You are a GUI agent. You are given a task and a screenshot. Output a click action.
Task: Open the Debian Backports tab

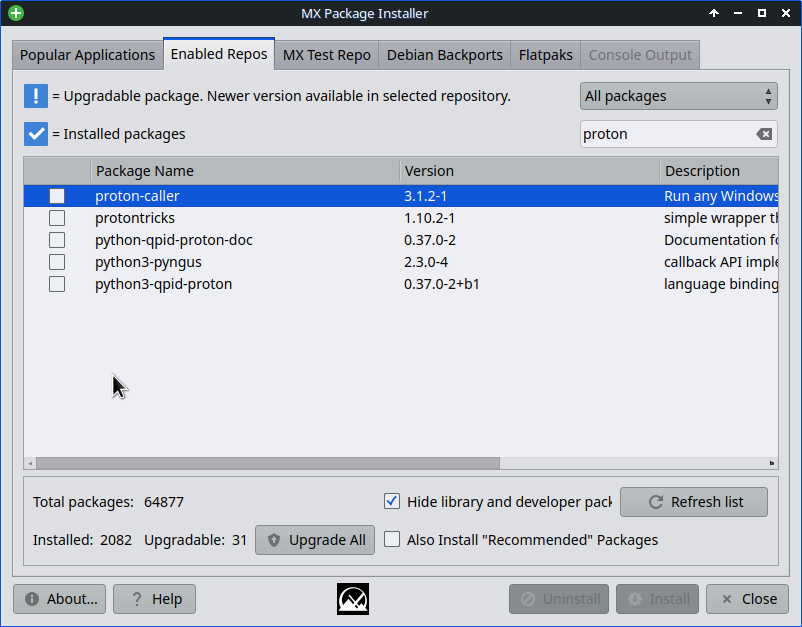(x=444, y=55)
